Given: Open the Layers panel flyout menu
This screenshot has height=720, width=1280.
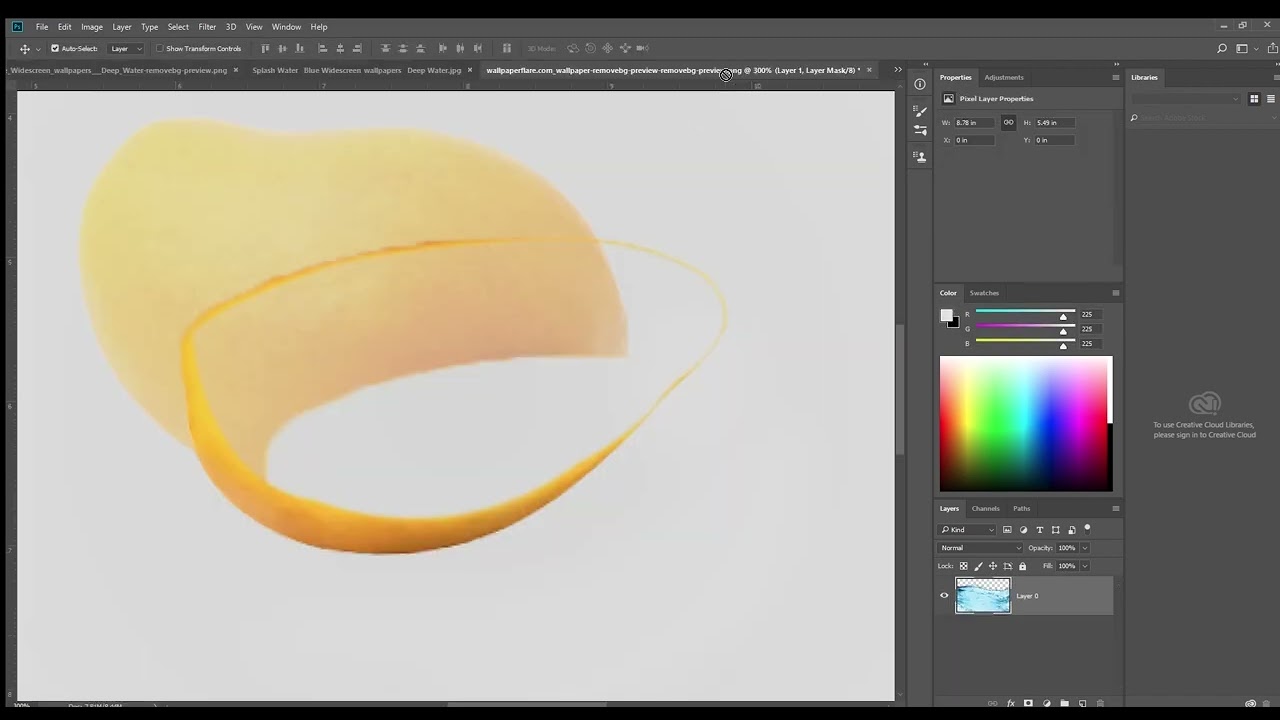Looking at the screenshot, I should [1116, 508].
